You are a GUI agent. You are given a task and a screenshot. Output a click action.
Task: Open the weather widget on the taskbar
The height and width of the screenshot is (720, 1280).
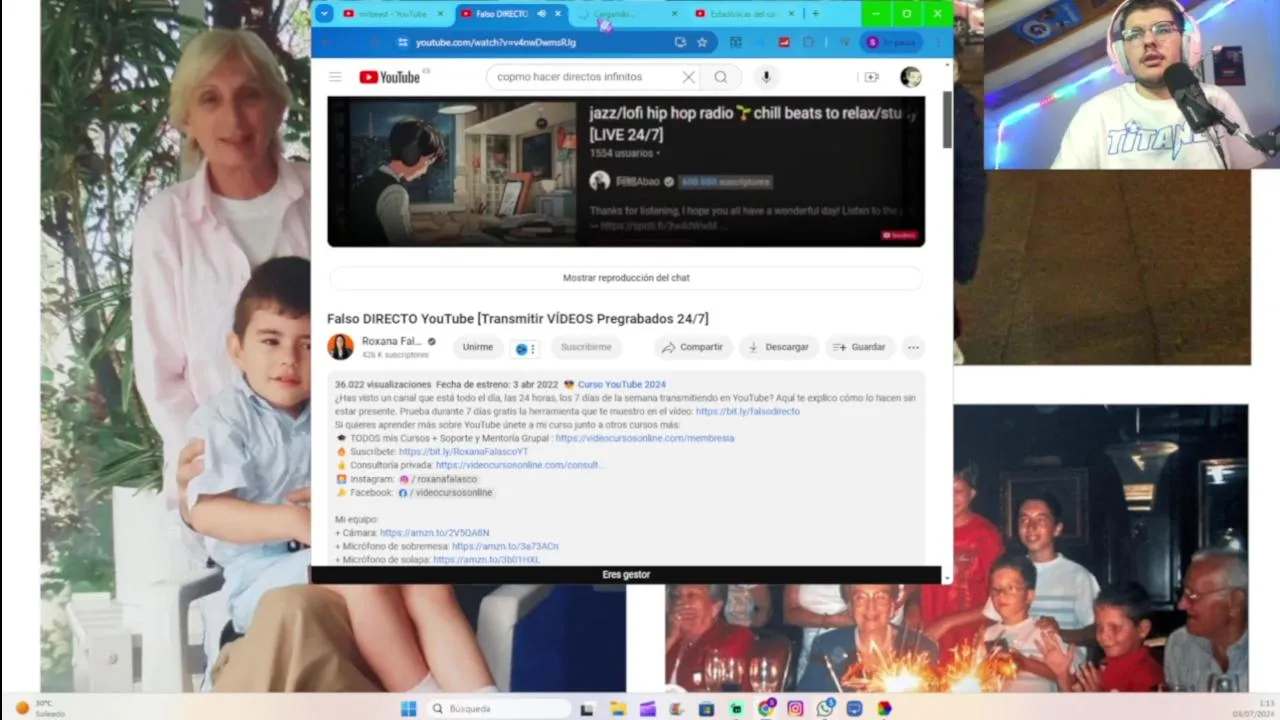40,708
